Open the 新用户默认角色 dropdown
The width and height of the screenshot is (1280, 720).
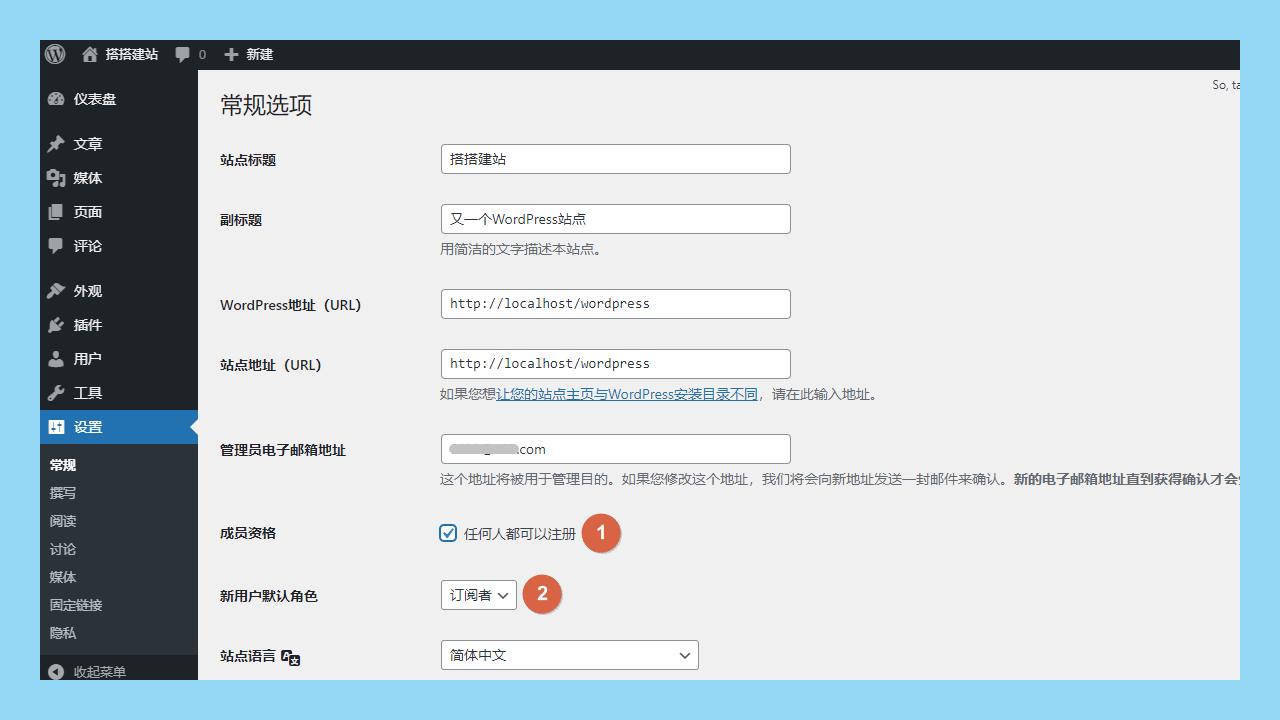coord(478,594)
